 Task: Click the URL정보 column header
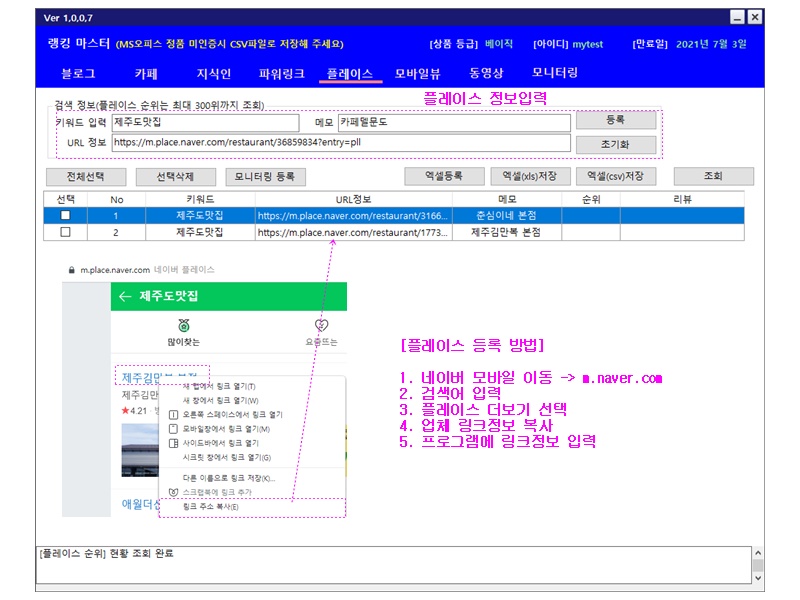353,199
